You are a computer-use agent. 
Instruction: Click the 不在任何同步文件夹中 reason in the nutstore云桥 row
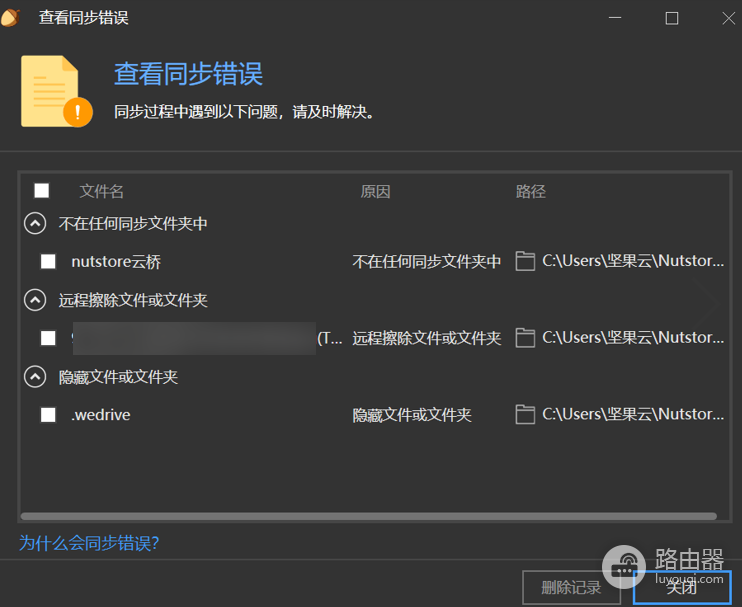point(427,261)
